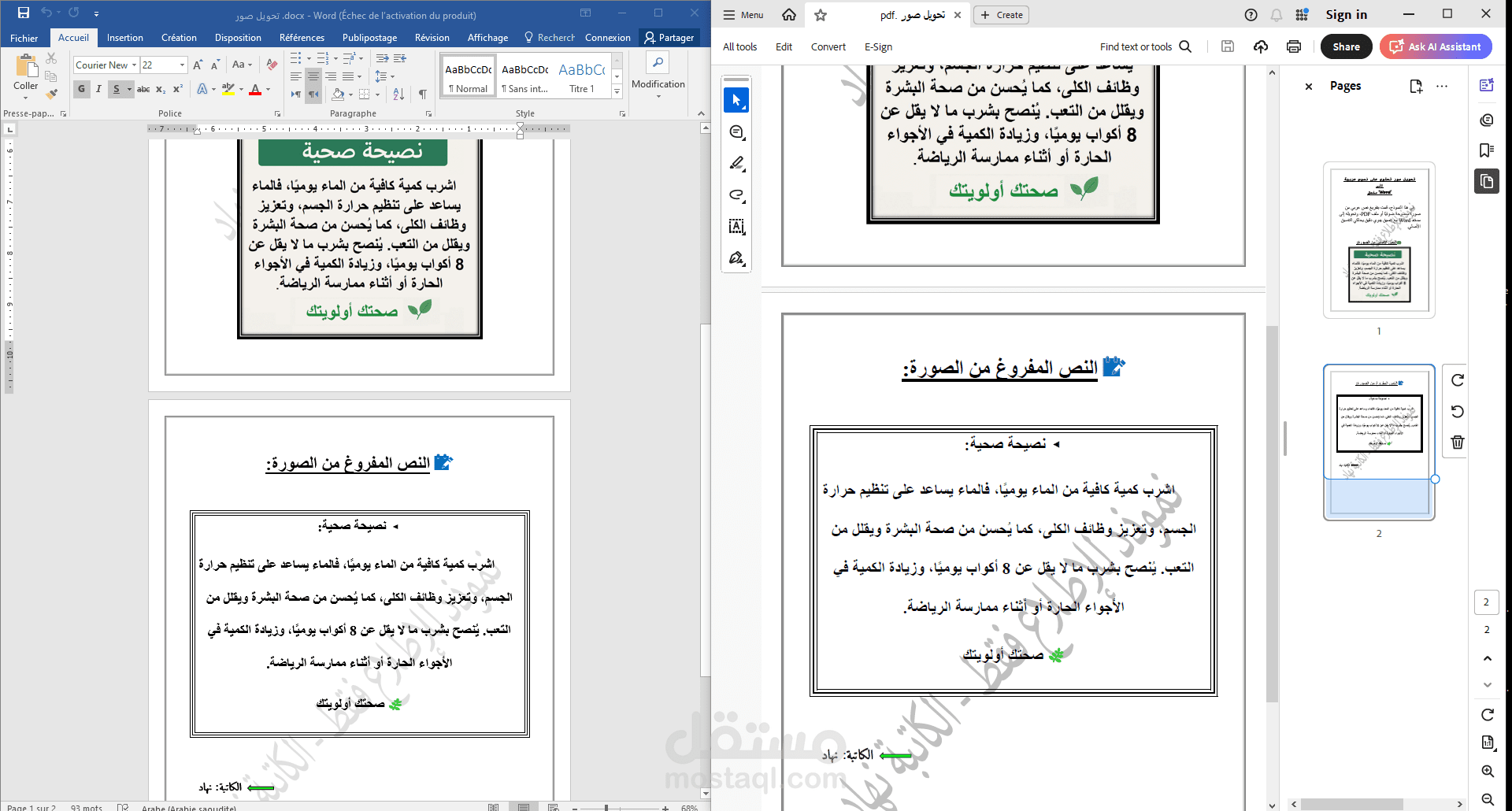
Task: Toggle paragraph marks (¶) display
Action: click(423, 94)
